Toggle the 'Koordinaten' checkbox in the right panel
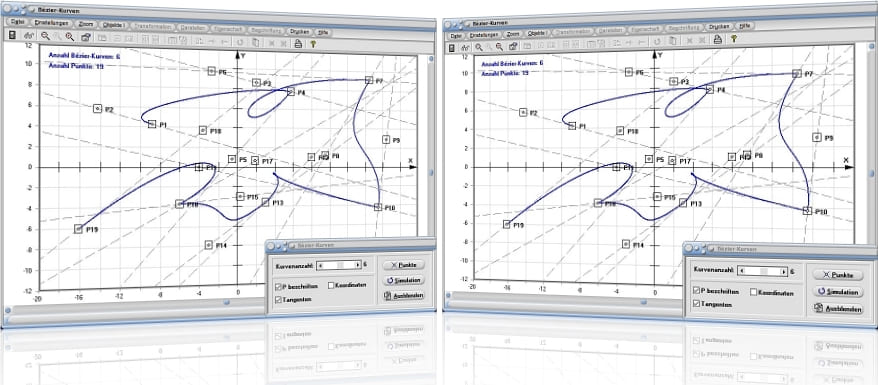Viewport: 878px width, 385px height. (x=753, y=292)
